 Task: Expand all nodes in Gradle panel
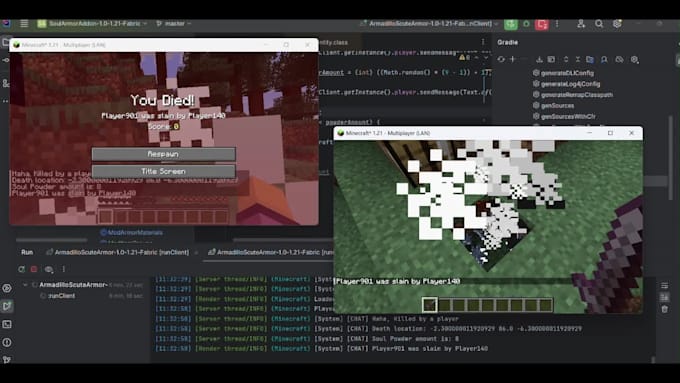(566, 59)
